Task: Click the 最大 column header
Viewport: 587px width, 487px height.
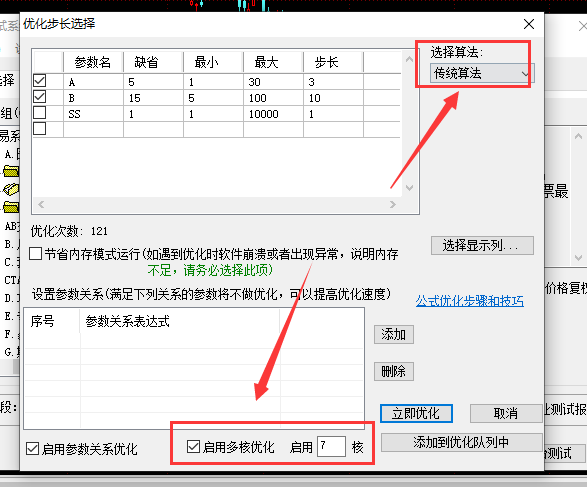Action: point(273,62)
